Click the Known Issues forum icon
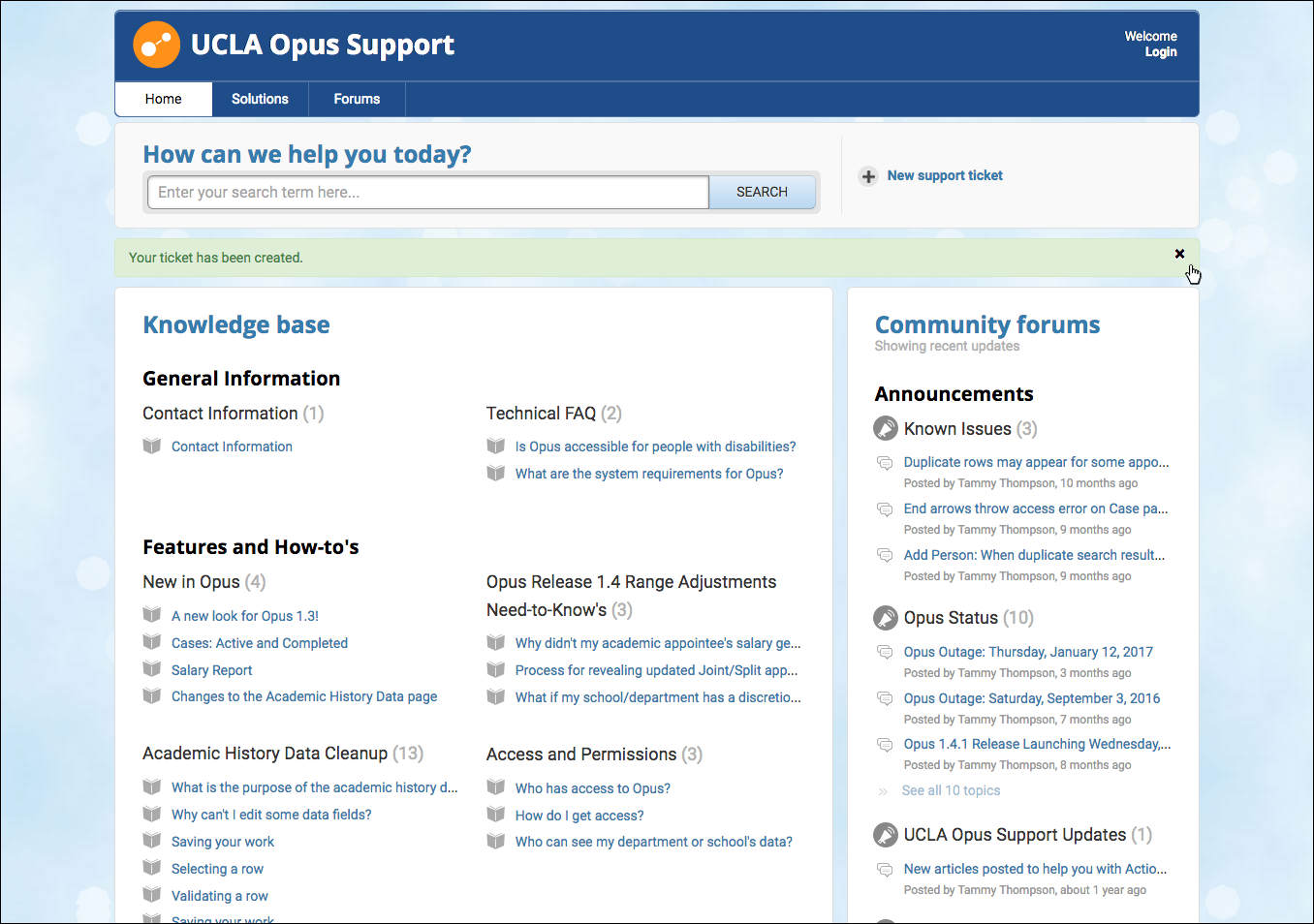 pos(886,428)
